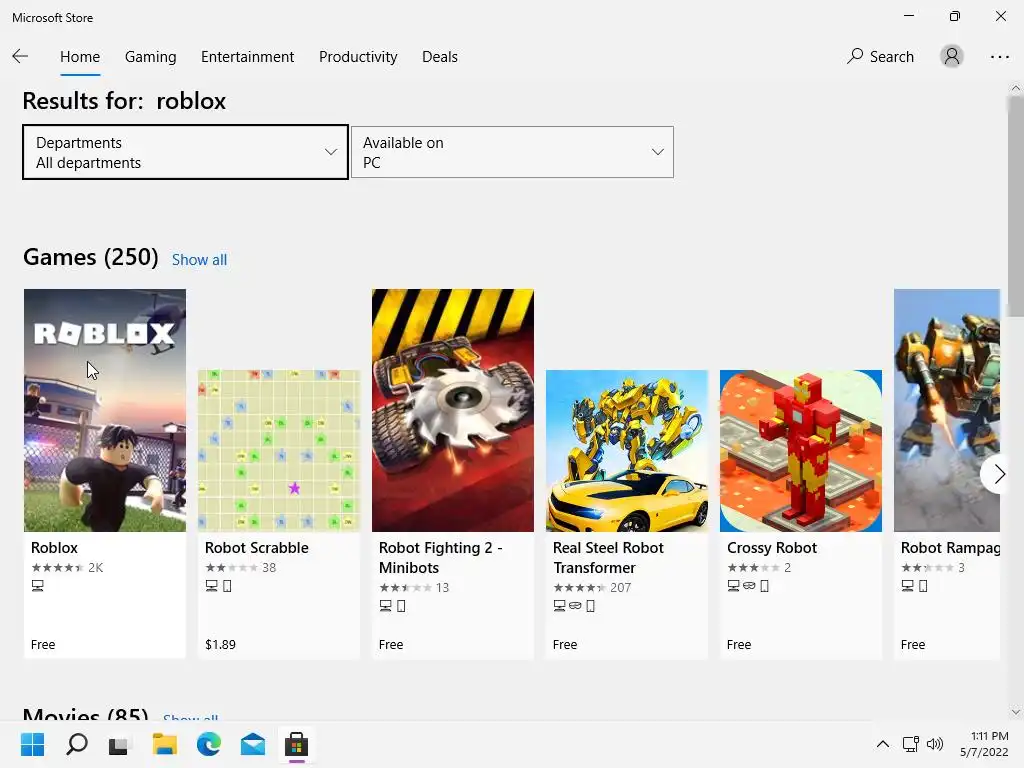Click the Microsoft Store taskbar icon
The height and width of the screenshot is (768, 1024).
click(x=296, y=744)
